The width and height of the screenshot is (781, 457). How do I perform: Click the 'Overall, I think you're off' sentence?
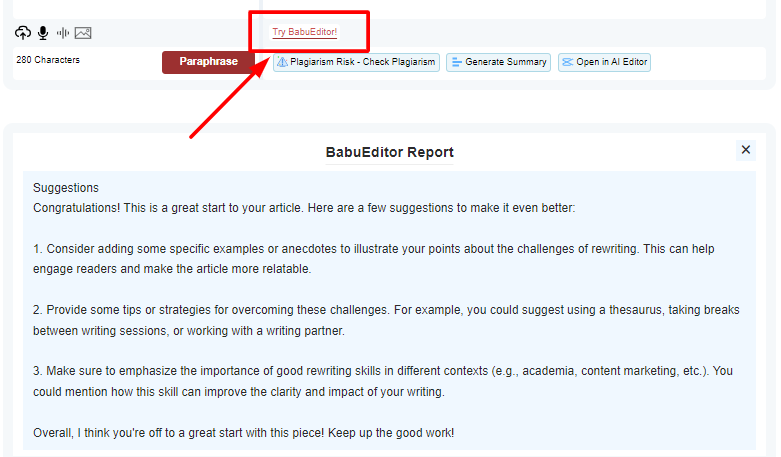[244, 433]
